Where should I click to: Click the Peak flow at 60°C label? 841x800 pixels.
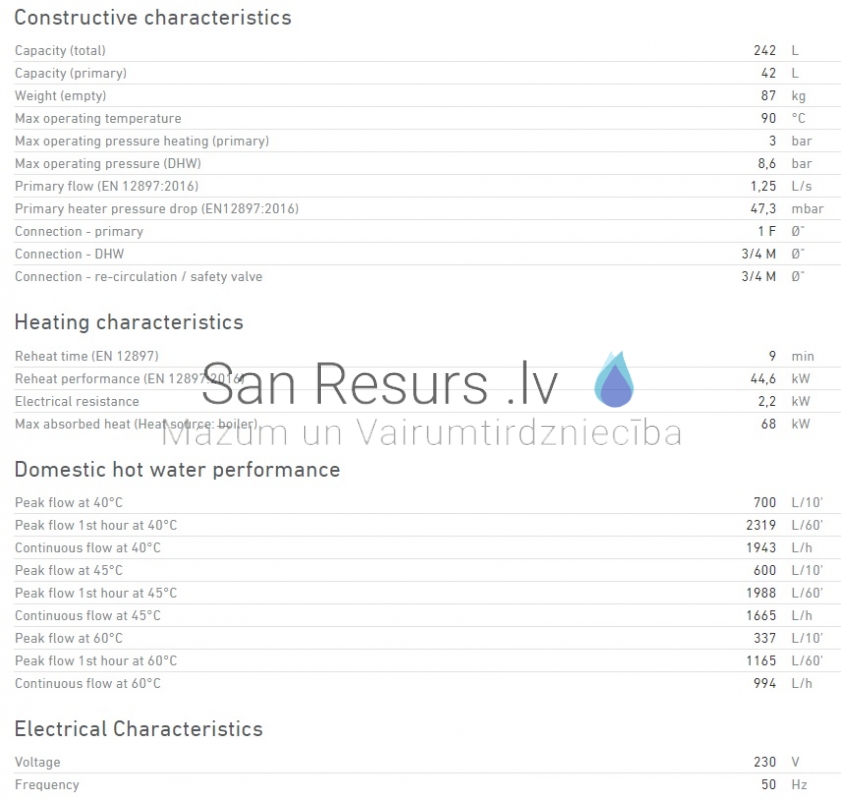[69, 638]
